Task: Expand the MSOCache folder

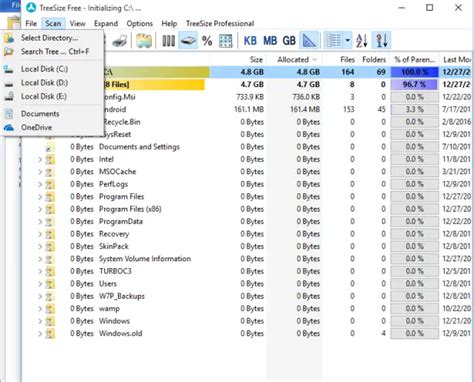Action: 40,172
